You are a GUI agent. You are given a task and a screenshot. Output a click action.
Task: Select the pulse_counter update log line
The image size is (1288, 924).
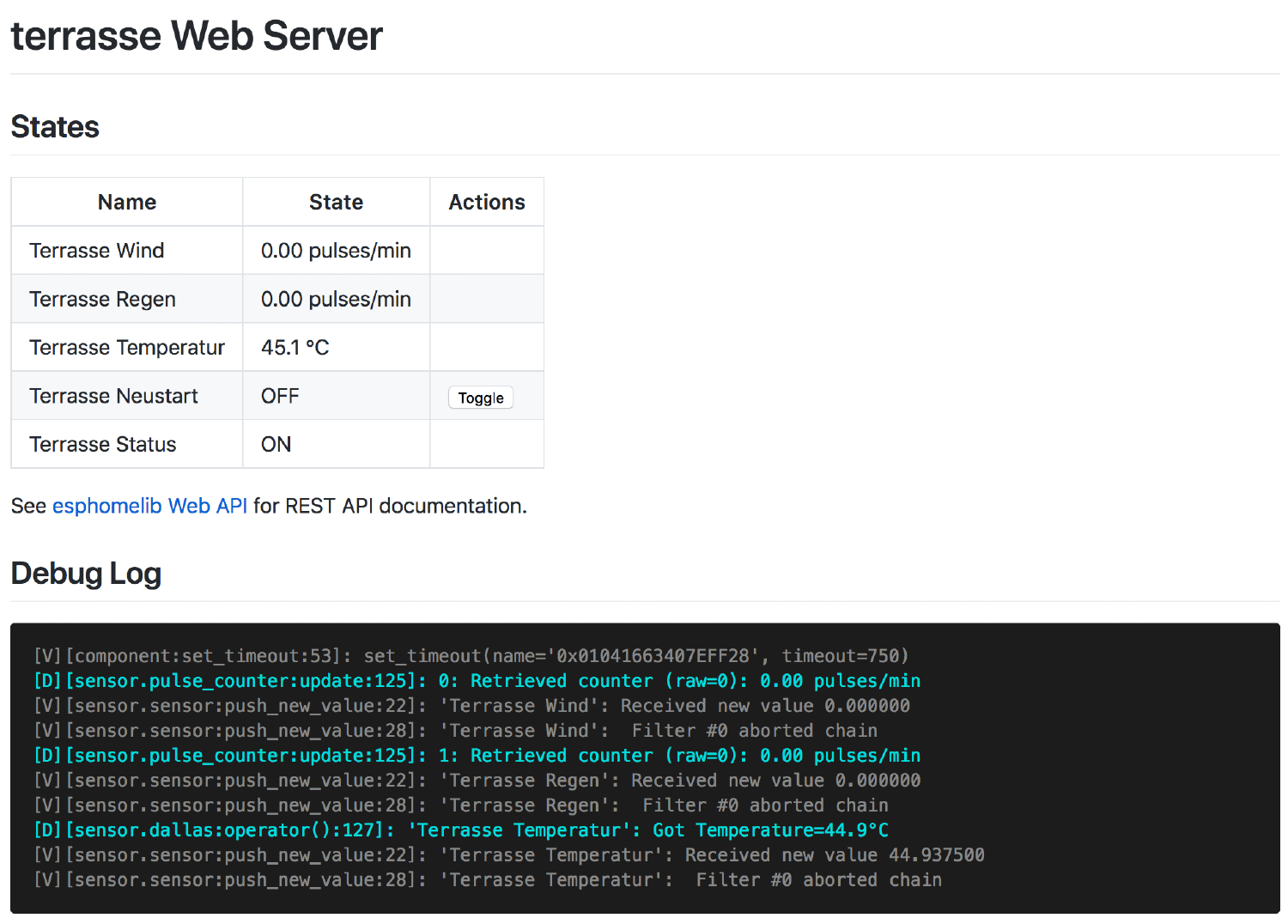coord(477,680)
